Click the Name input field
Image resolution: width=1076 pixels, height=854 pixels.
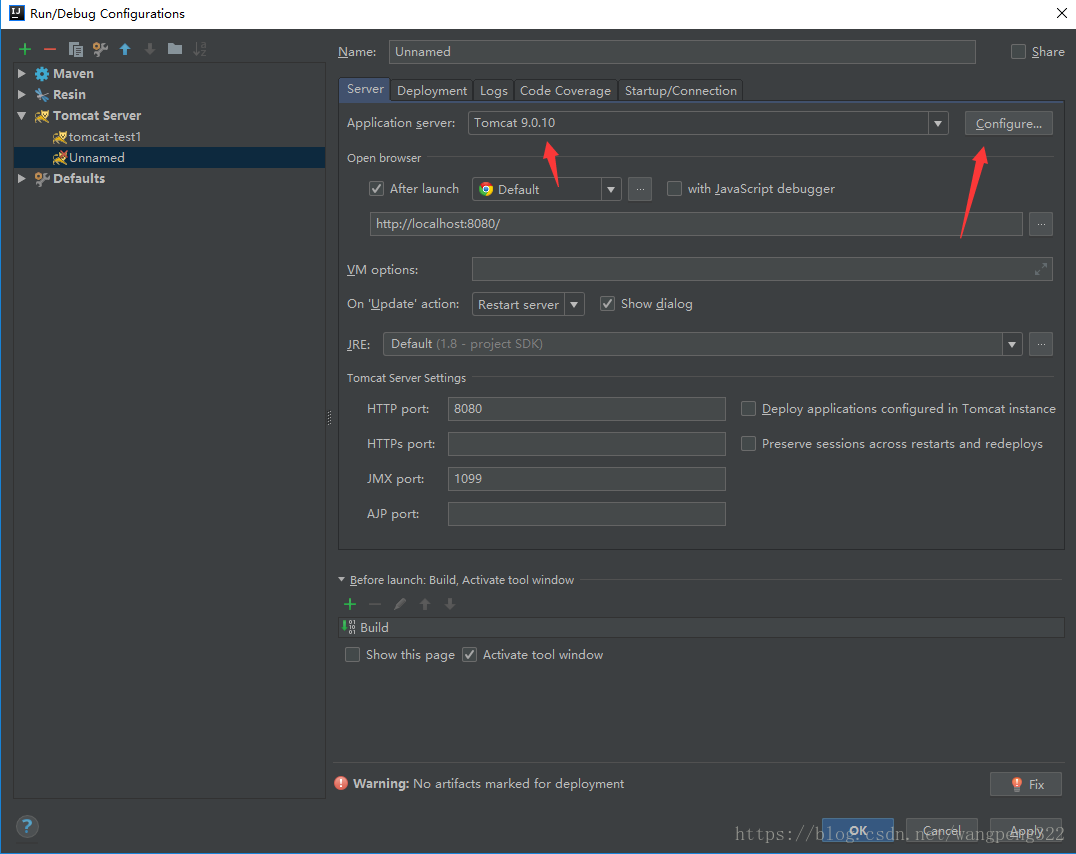[x=682, y=51]
